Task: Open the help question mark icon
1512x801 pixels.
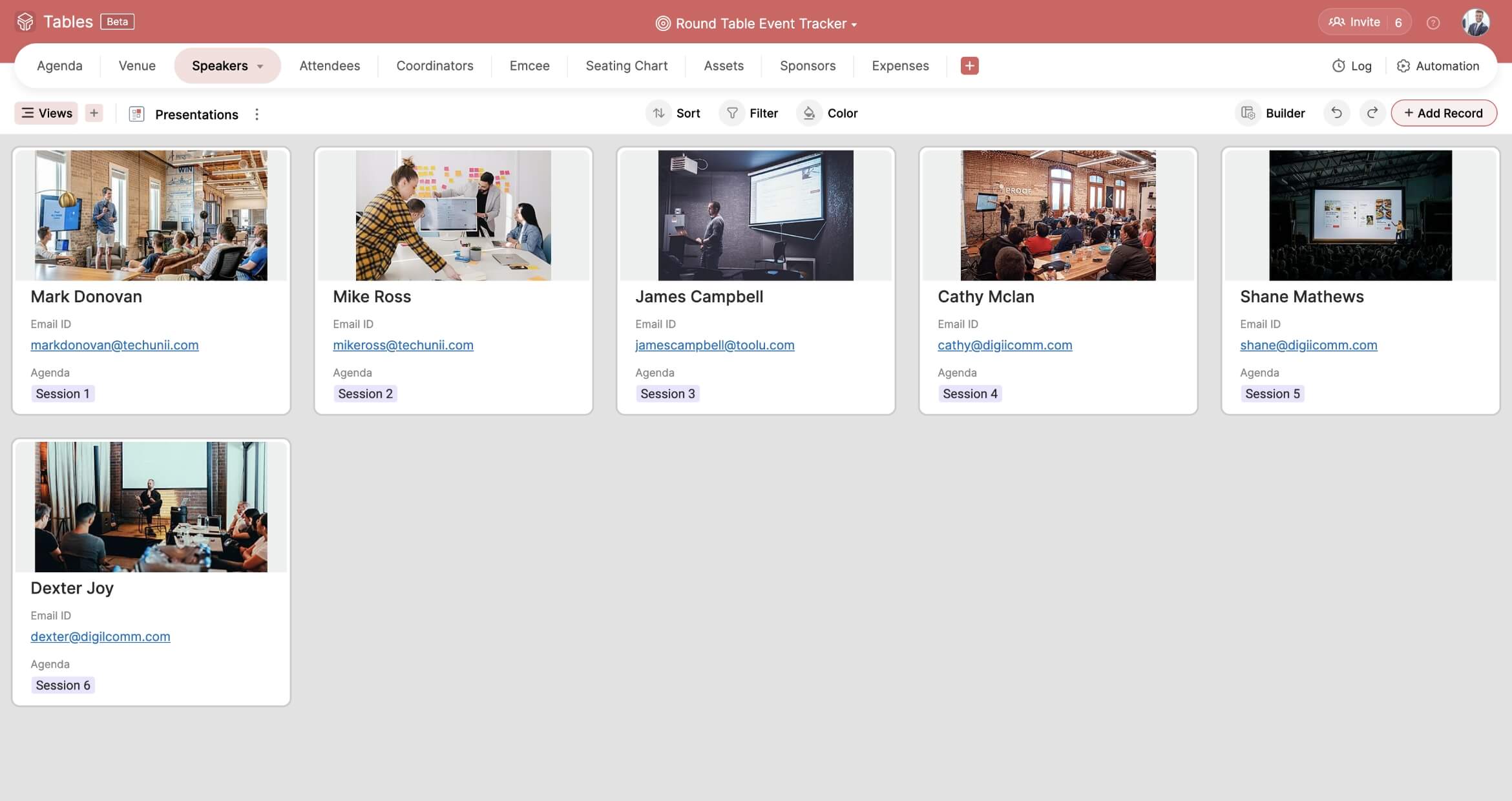Action: [1433, 23]
